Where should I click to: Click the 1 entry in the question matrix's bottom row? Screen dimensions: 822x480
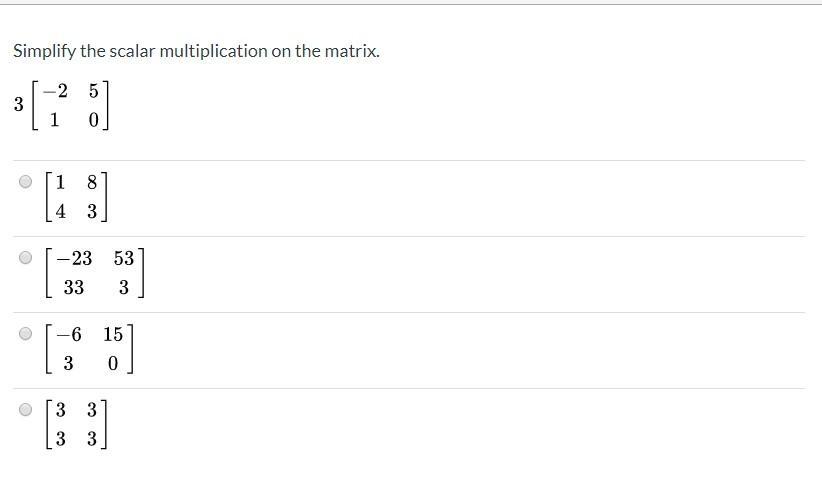(54, 121)
